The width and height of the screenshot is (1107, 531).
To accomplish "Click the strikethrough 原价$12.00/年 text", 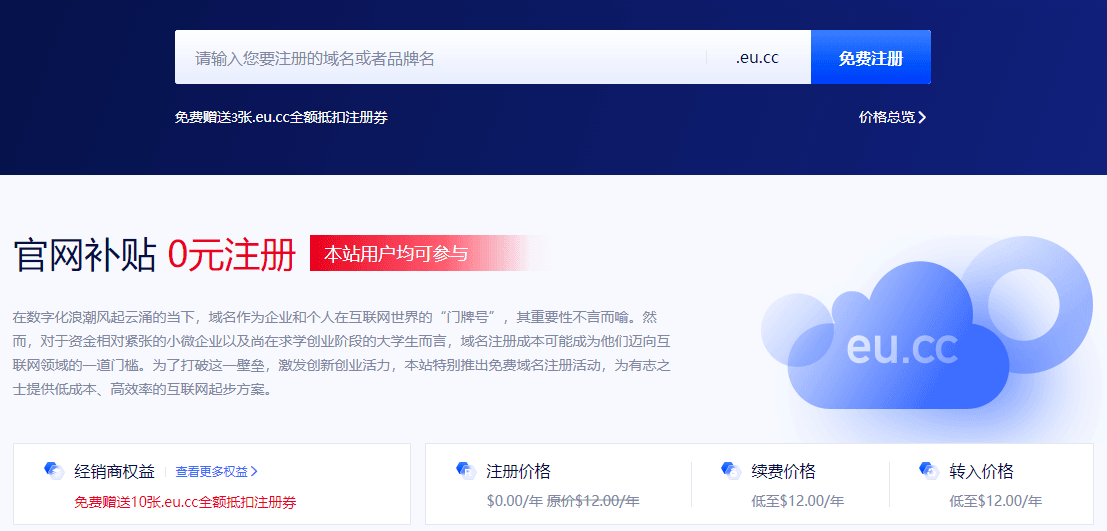I will tap(593, 501).
